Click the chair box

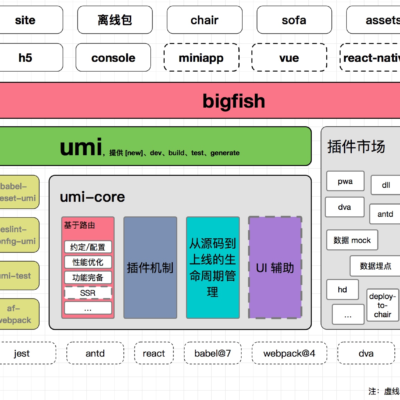pos(205,20)
